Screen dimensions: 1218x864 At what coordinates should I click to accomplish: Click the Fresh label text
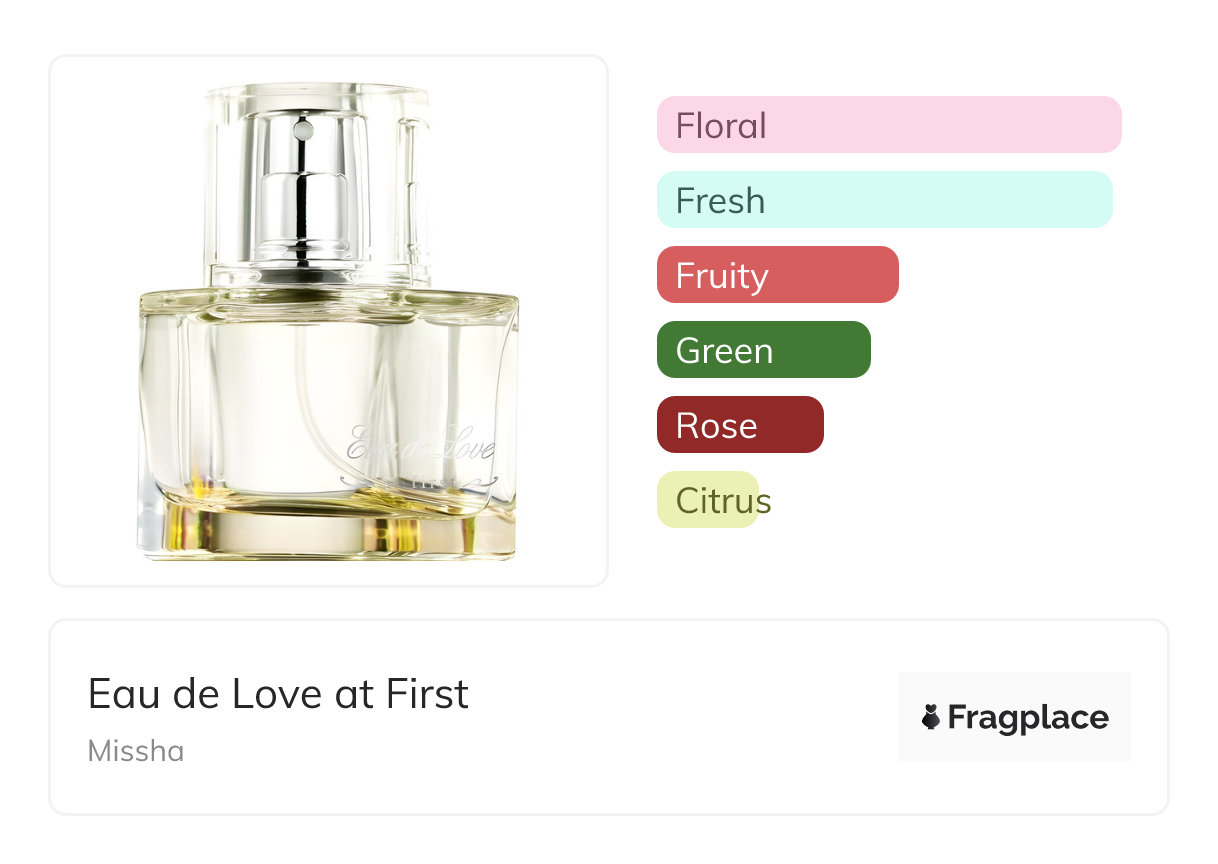point(720,201)
